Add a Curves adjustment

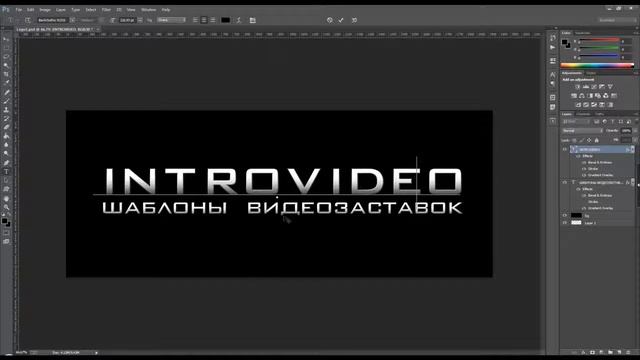tap(594, 87)
